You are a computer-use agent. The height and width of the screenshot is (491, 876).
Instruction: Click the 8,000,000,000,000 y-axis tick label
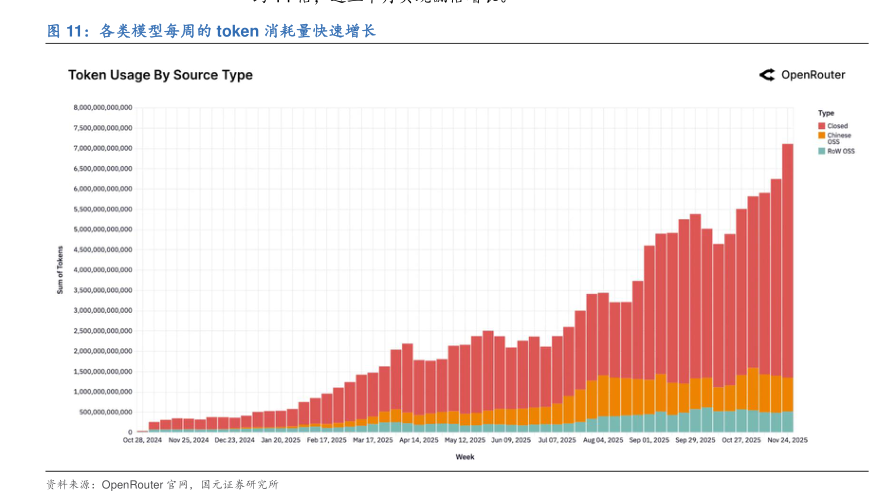[103, 107]
